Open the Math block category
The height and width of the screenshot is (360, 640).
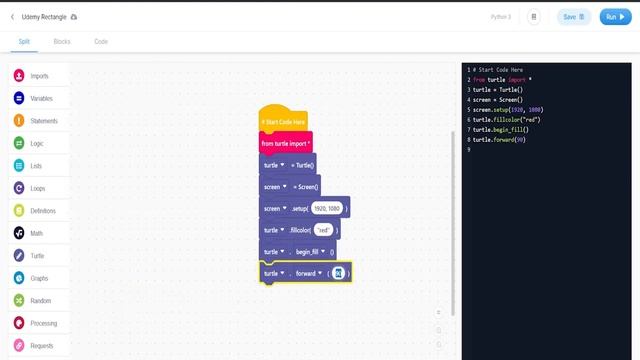(38, 233)
